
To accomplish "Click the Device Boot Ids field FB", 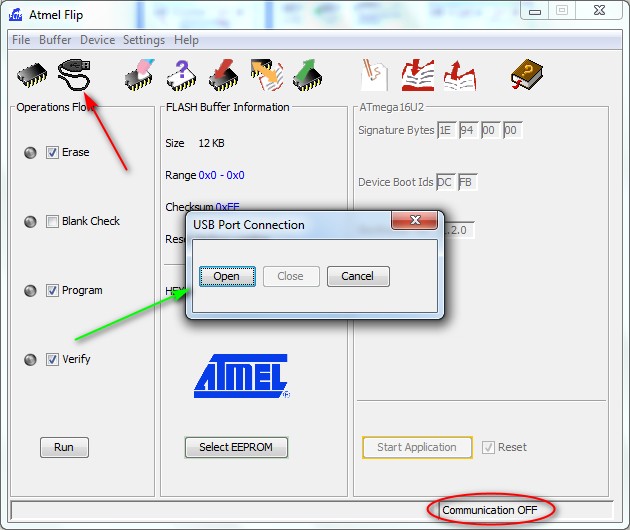I will click(467, 182).
